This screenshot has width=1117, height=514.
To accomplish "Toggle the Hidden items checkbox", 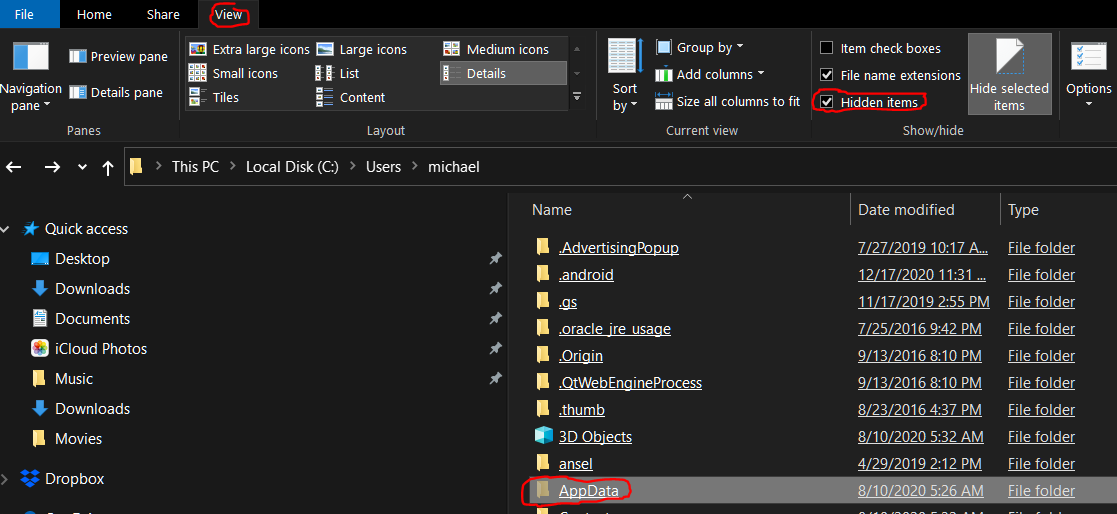I will coord(827,102).
